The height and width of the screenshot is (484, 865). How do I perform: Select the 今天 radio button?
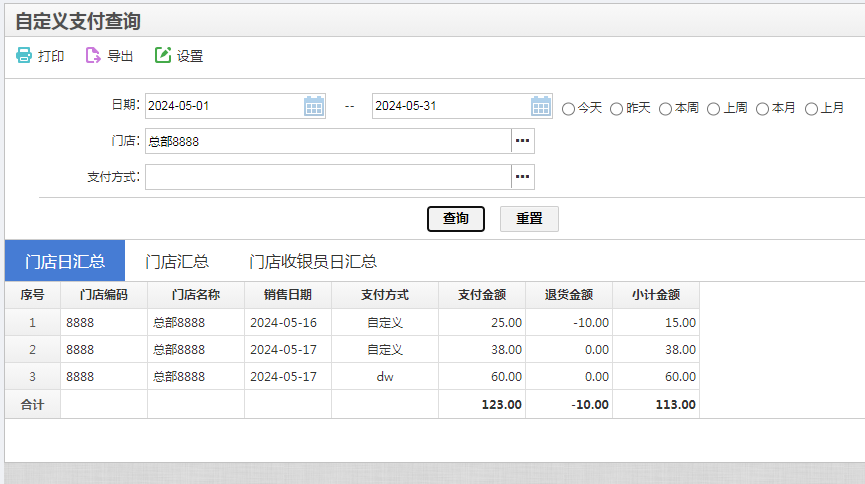click(568, 109)
